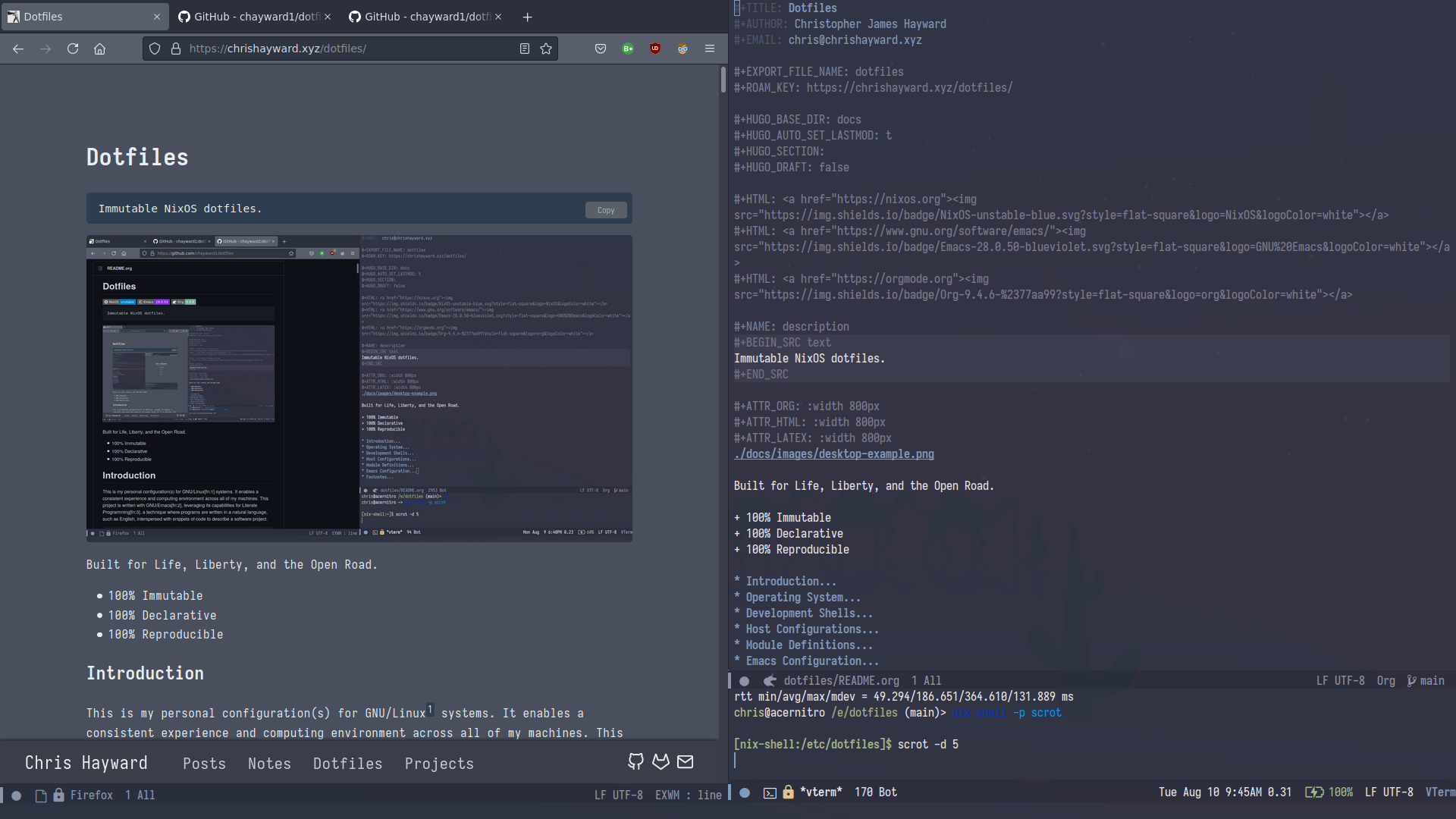Click the desktop-example.png image link

(x=833, y=454)
